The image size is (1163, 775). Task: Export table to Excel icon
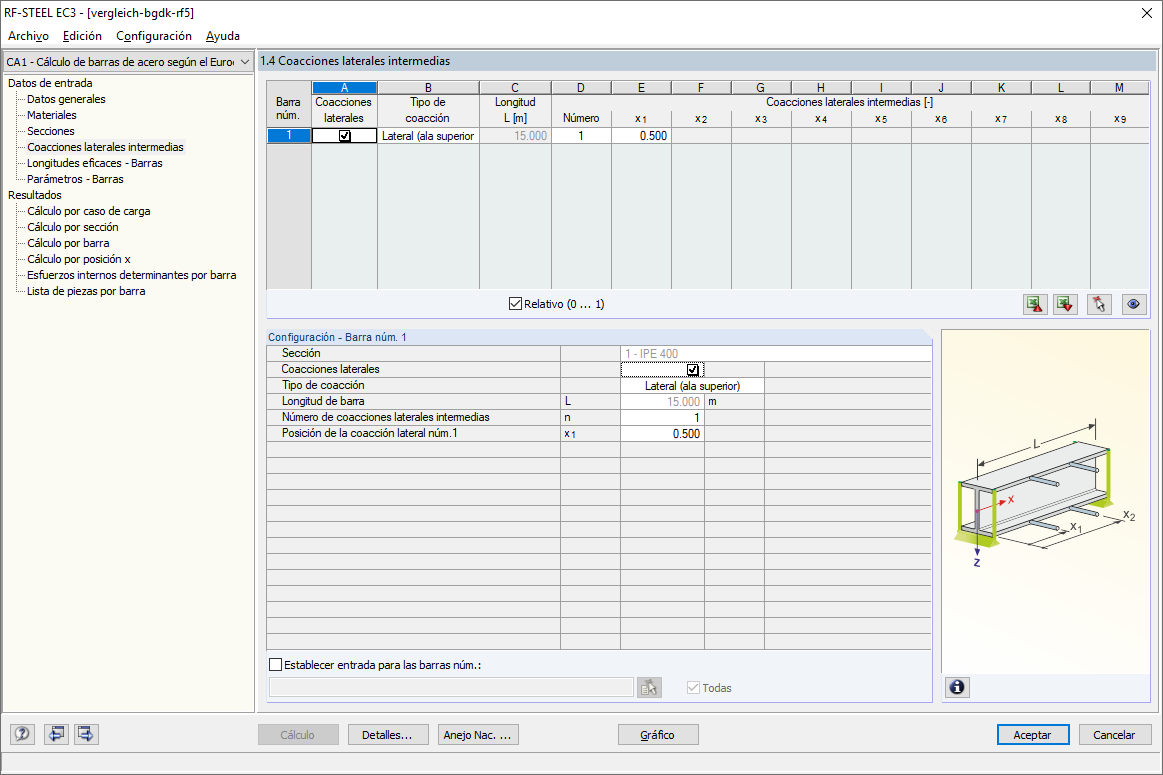coord(1035,304)
